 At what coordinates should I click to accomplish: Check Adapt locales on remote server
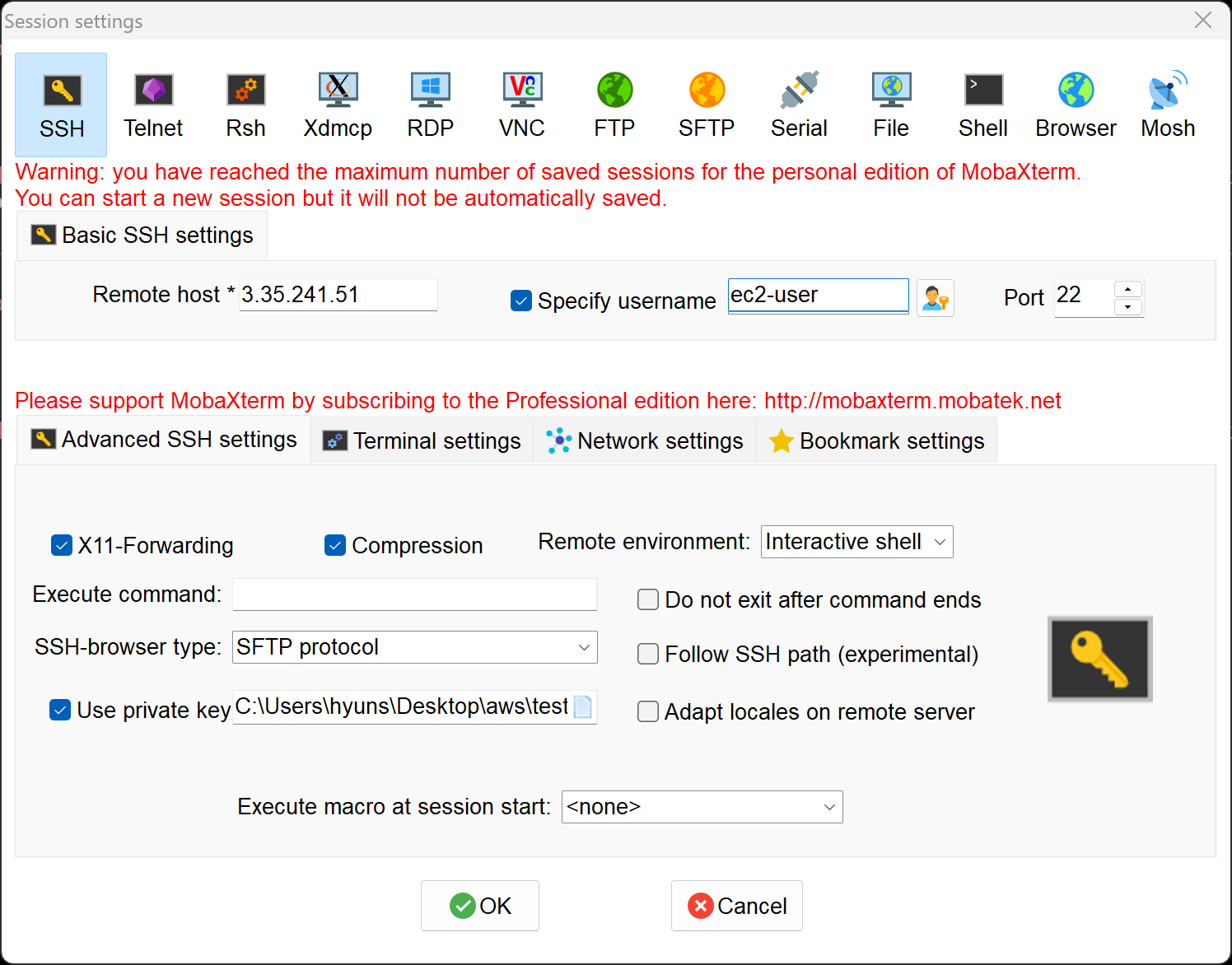click(x=648, y=711)
